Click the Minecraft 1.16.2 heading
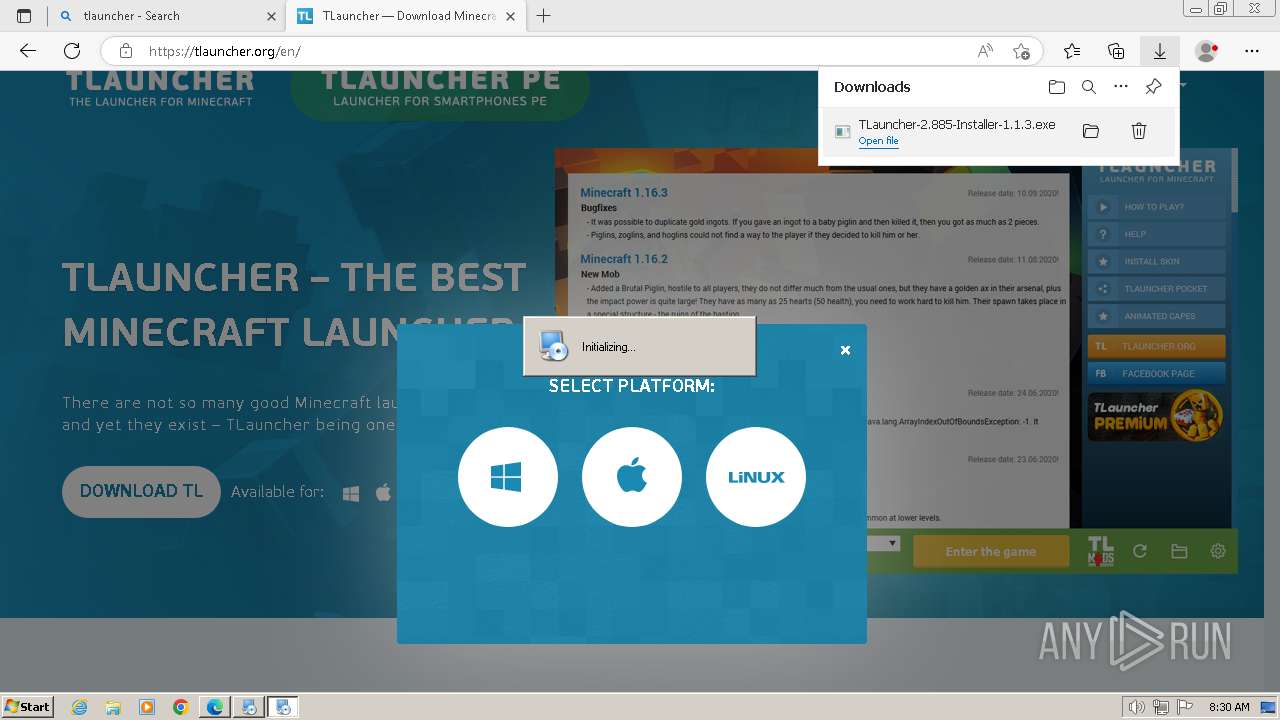This screenshot has width=1280, height=720. tap(624, 258)
